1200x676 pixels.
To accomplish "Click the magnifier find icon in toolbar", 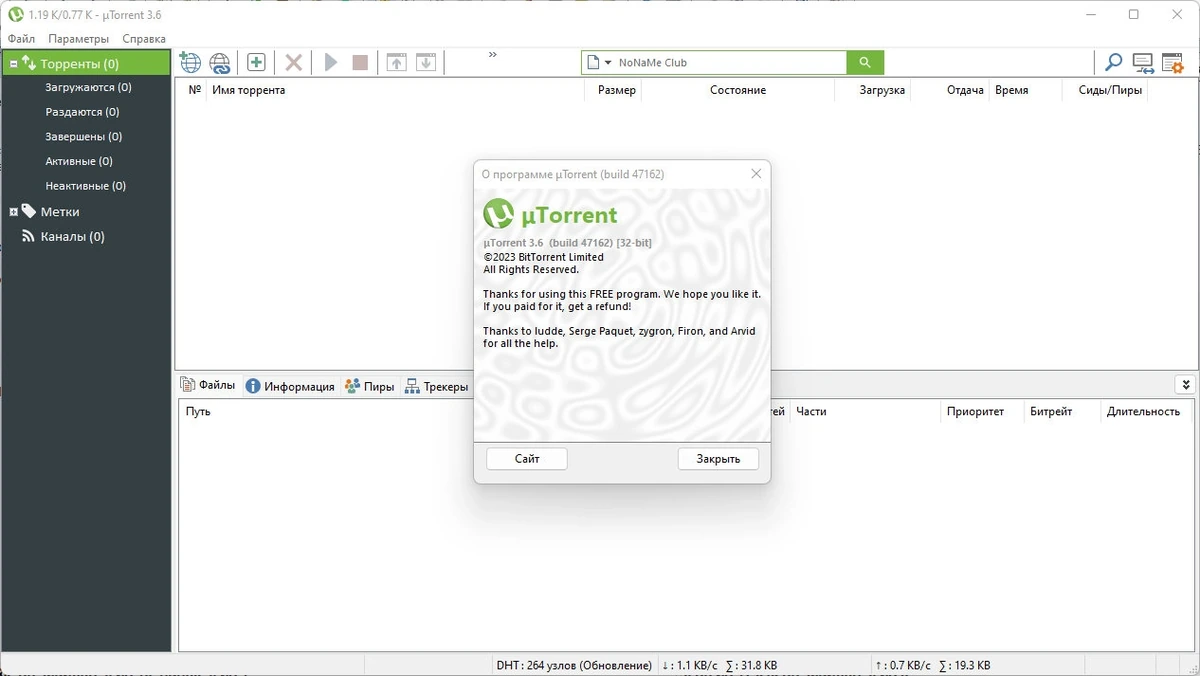I will 1113,62.
